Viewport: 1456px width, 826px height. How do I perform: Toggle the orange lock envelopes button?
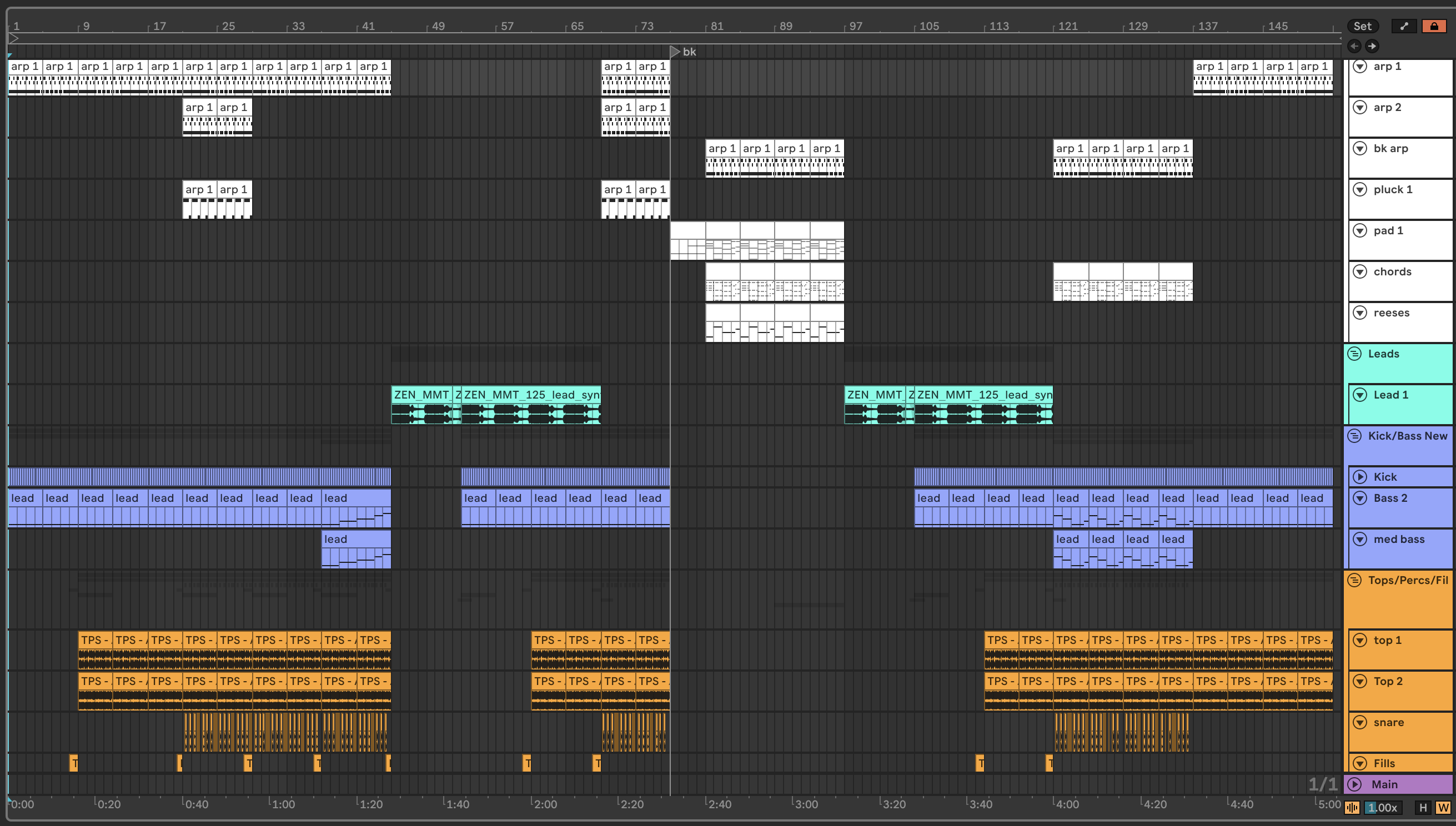click(1434, 26)
